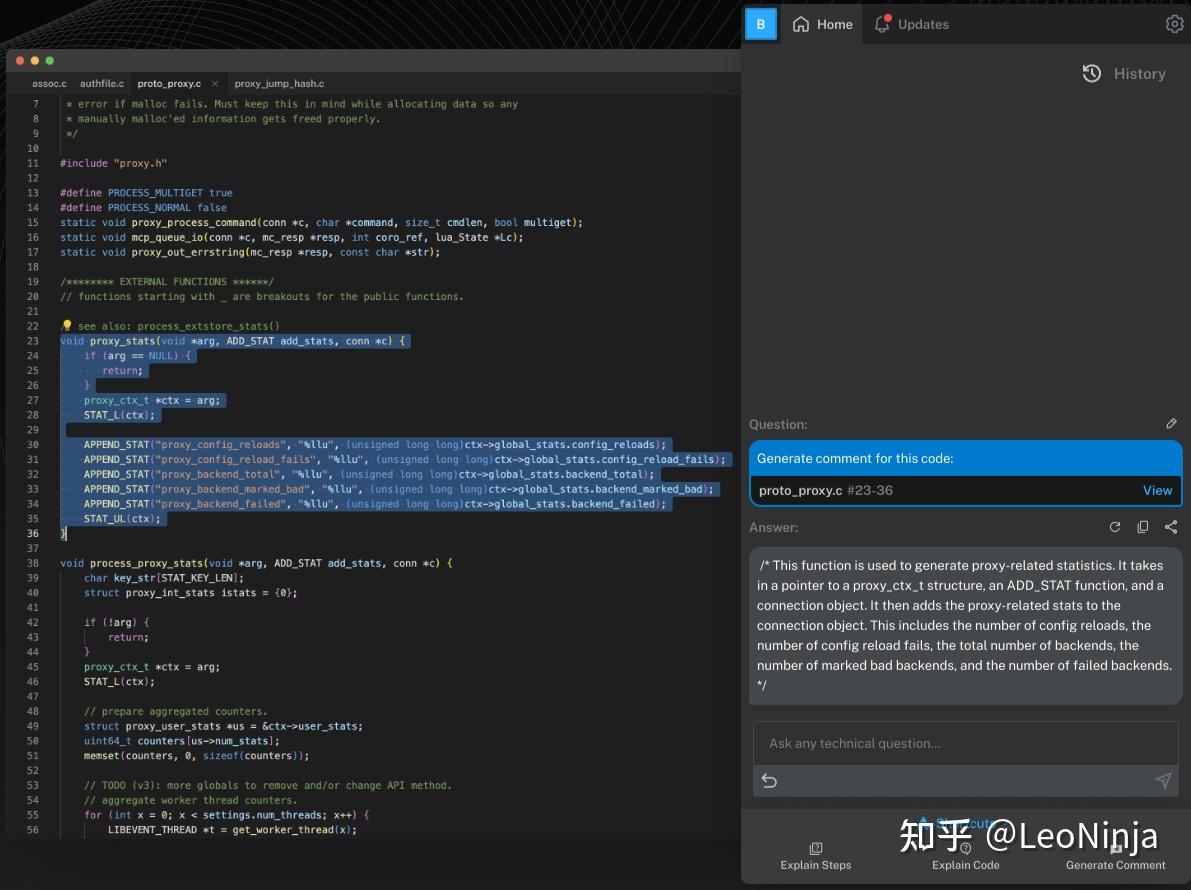The image size is (1191, 890).
Task: Copy the answer with the copy icon
Action: [x=1142, y=527]
